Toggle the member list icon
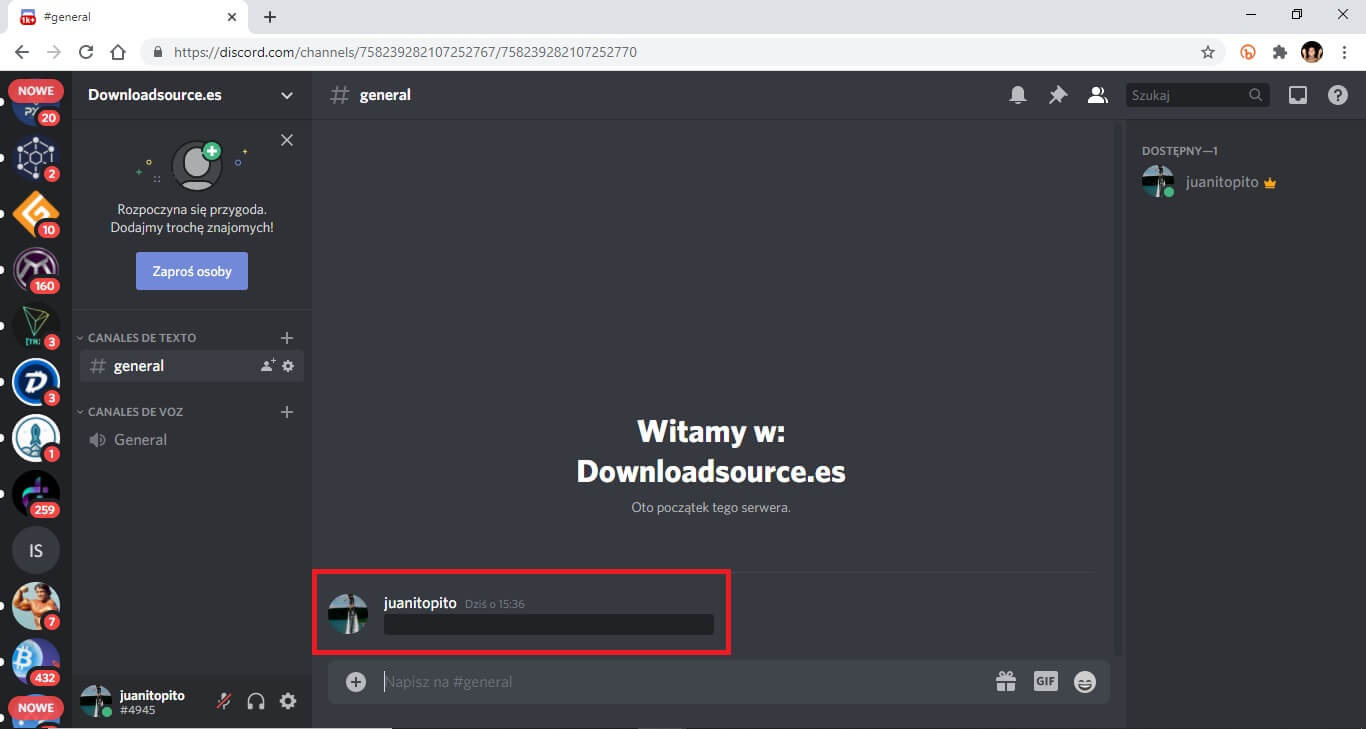 (1098, 95)
